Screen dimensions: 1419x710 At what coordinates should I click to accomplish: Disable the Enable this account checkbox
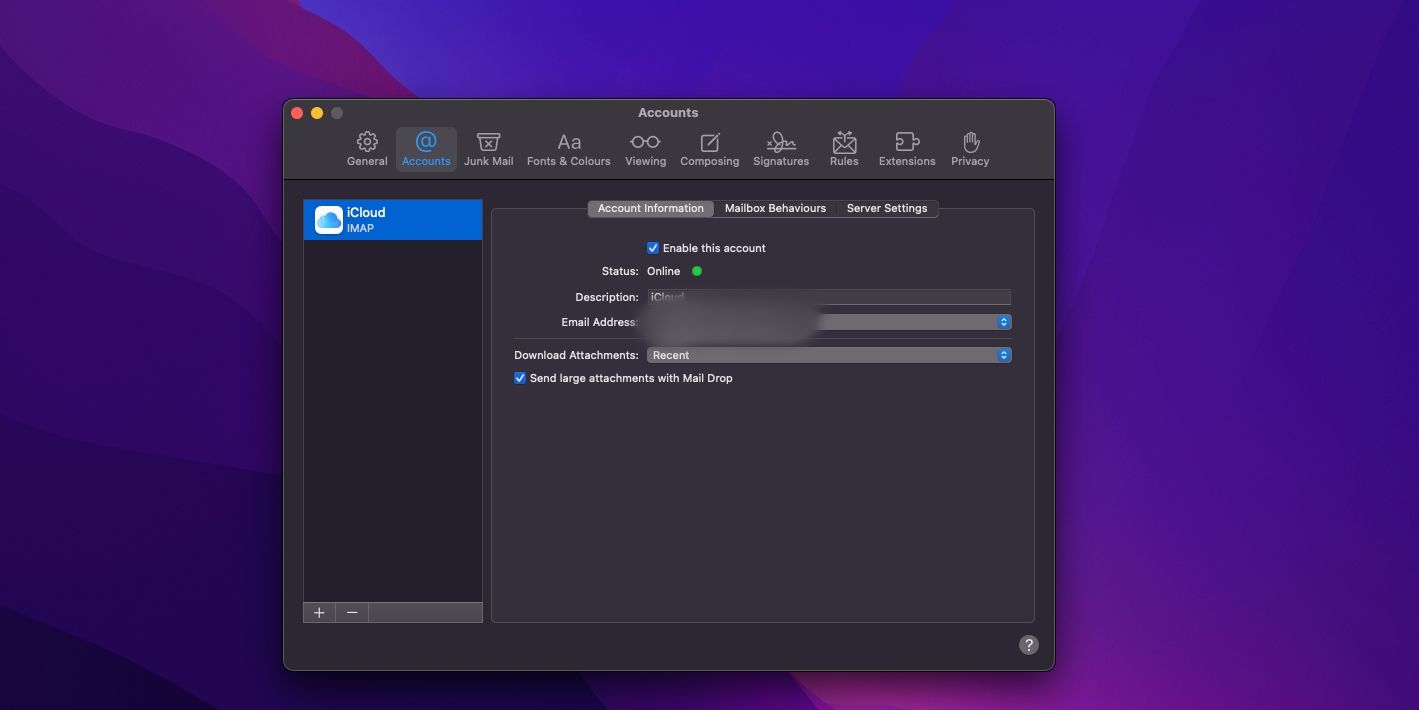[652, 247]
